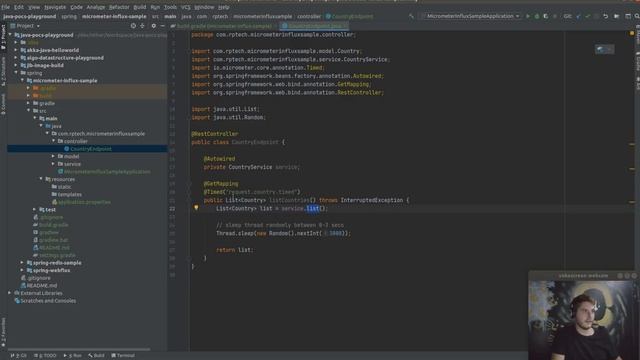Open the File menu
Image resolution: width=640 pixels, height=360 pixels.
click(5, 7)
